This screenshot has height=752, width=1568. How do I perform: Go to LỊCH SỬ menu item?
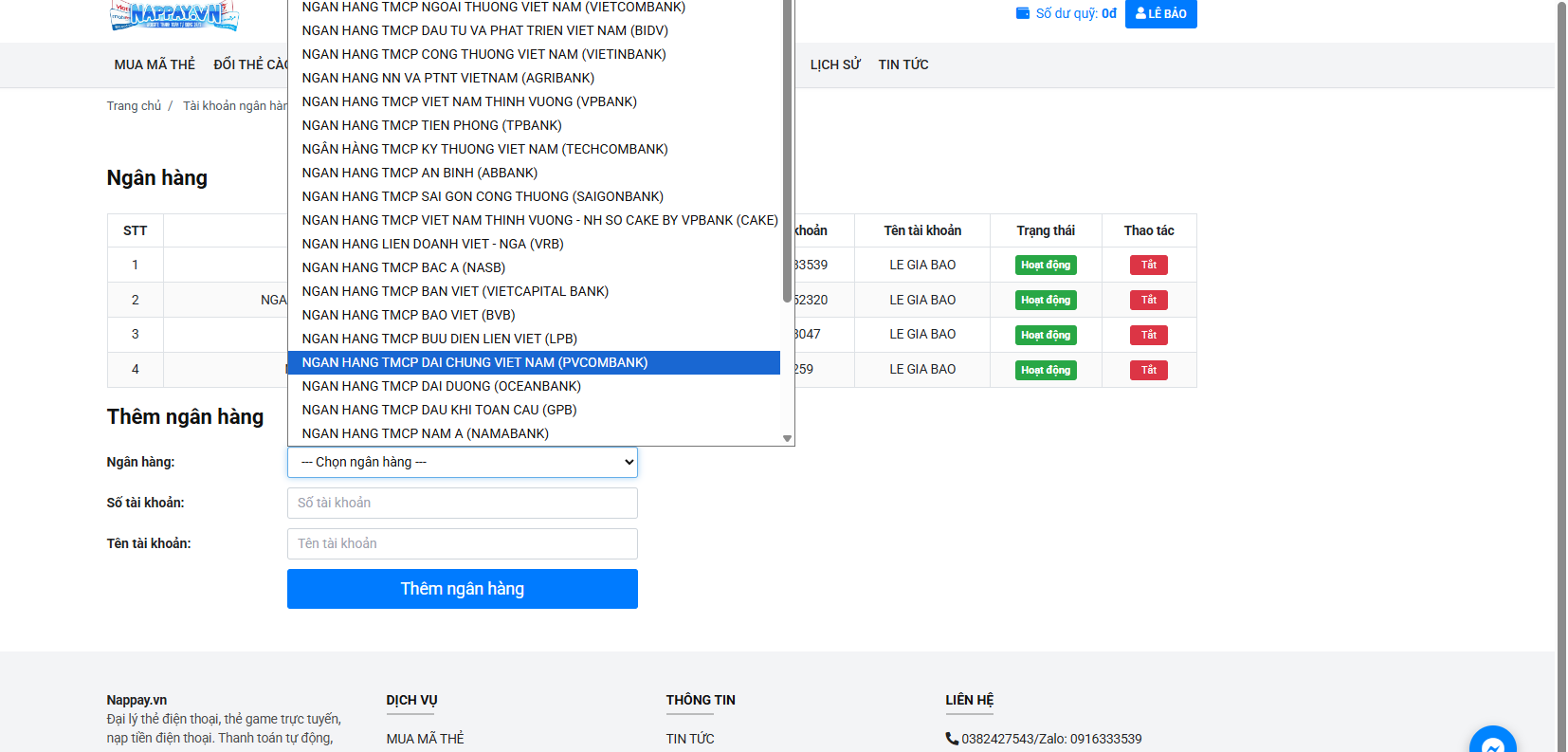coord(835,64)
